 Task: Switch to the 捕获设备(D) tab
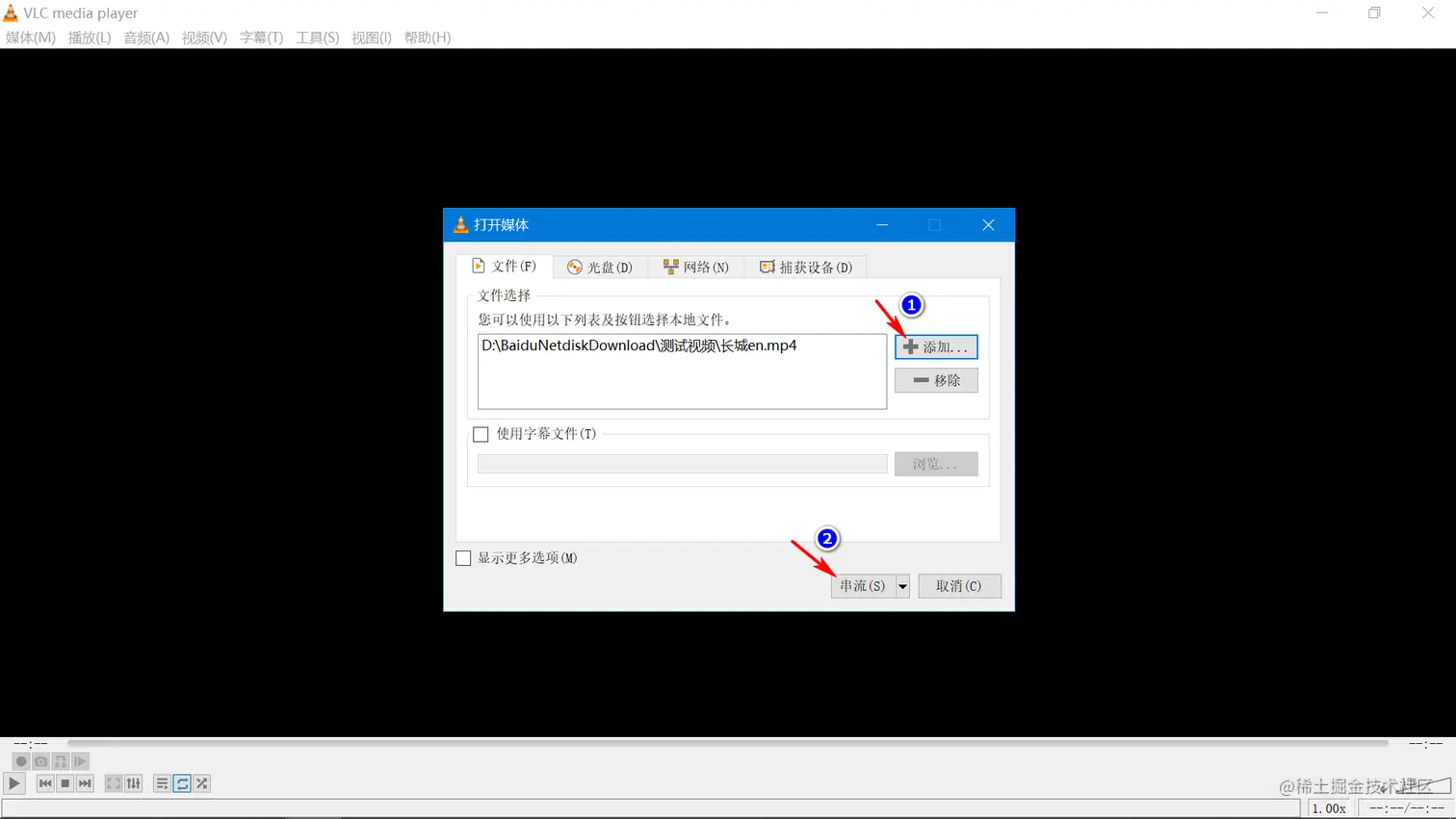click(806, 268)
